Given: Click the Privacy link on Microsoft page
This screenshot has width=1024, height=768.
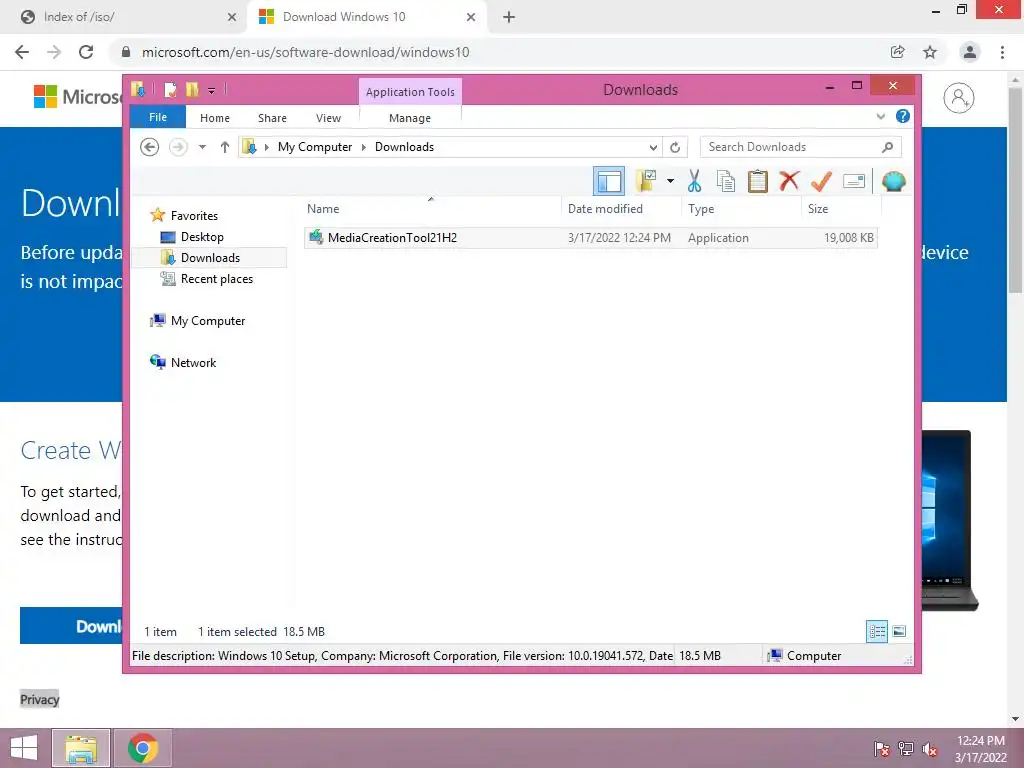Looking at the screenshot, I should 39,699.
